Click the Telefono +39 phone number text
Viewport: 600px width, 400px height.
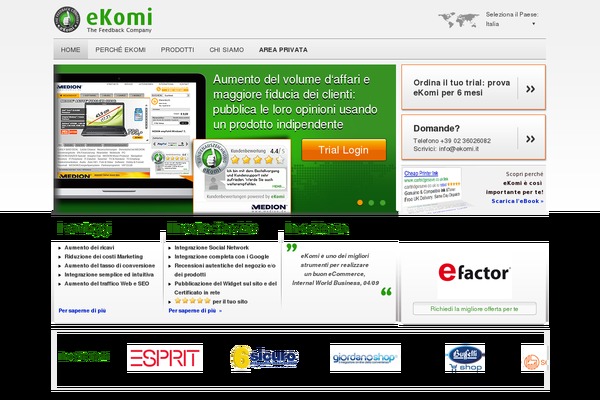tap(452, 140)
